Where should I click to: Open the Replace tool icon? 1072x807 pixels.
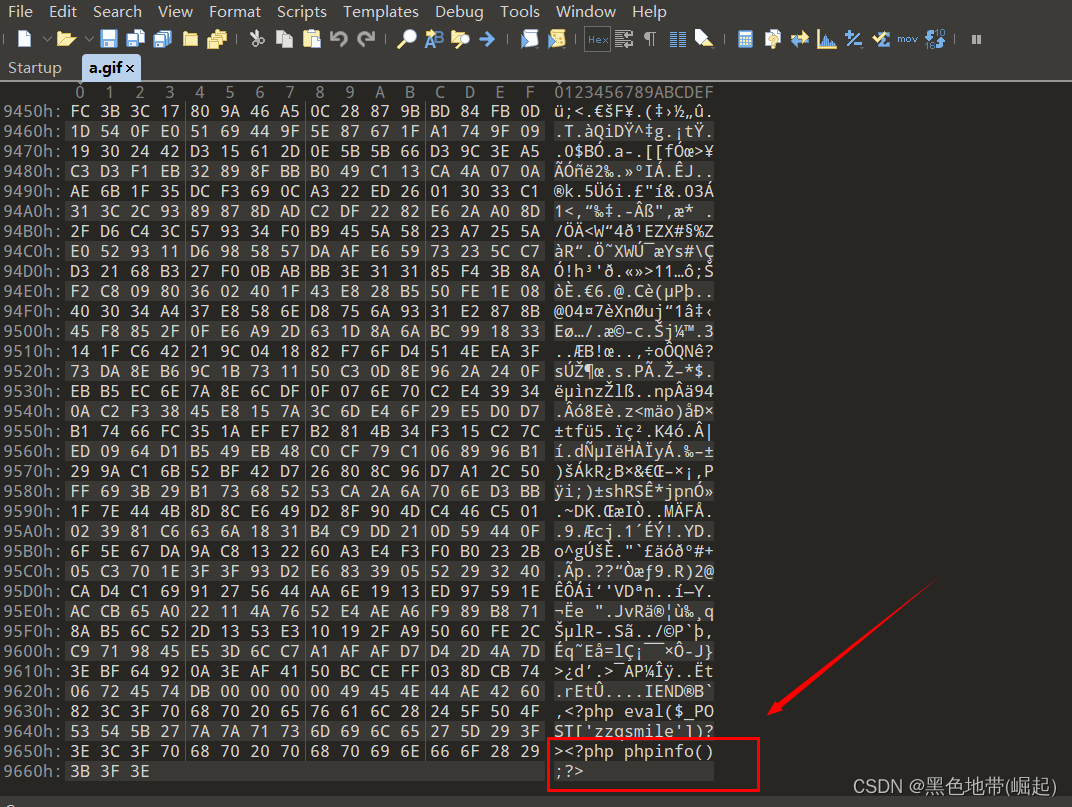[434, 39]
